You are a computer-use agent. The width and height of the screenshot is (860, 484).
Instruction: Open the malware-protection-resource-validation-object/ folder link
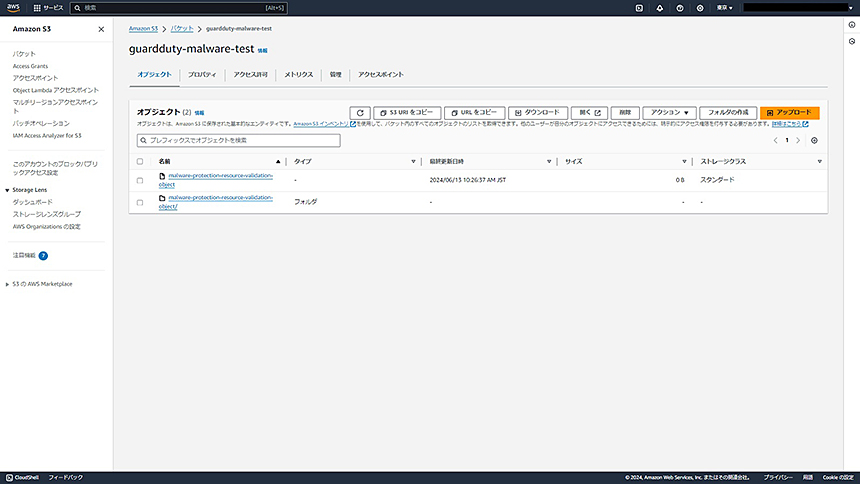pyautogui.click(x=216, y=202)
